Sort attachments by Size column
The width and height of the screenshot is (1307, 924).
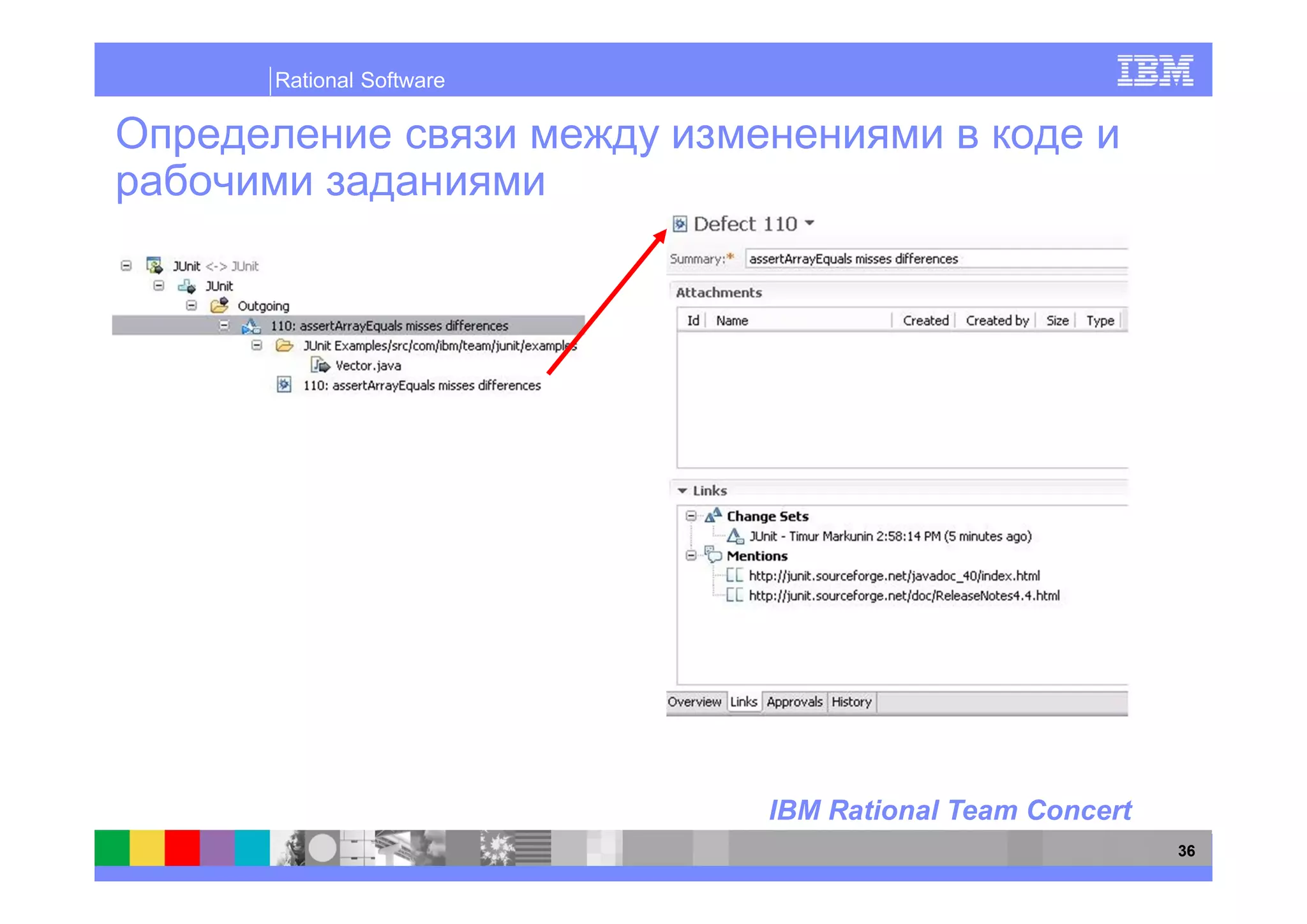1057,320
